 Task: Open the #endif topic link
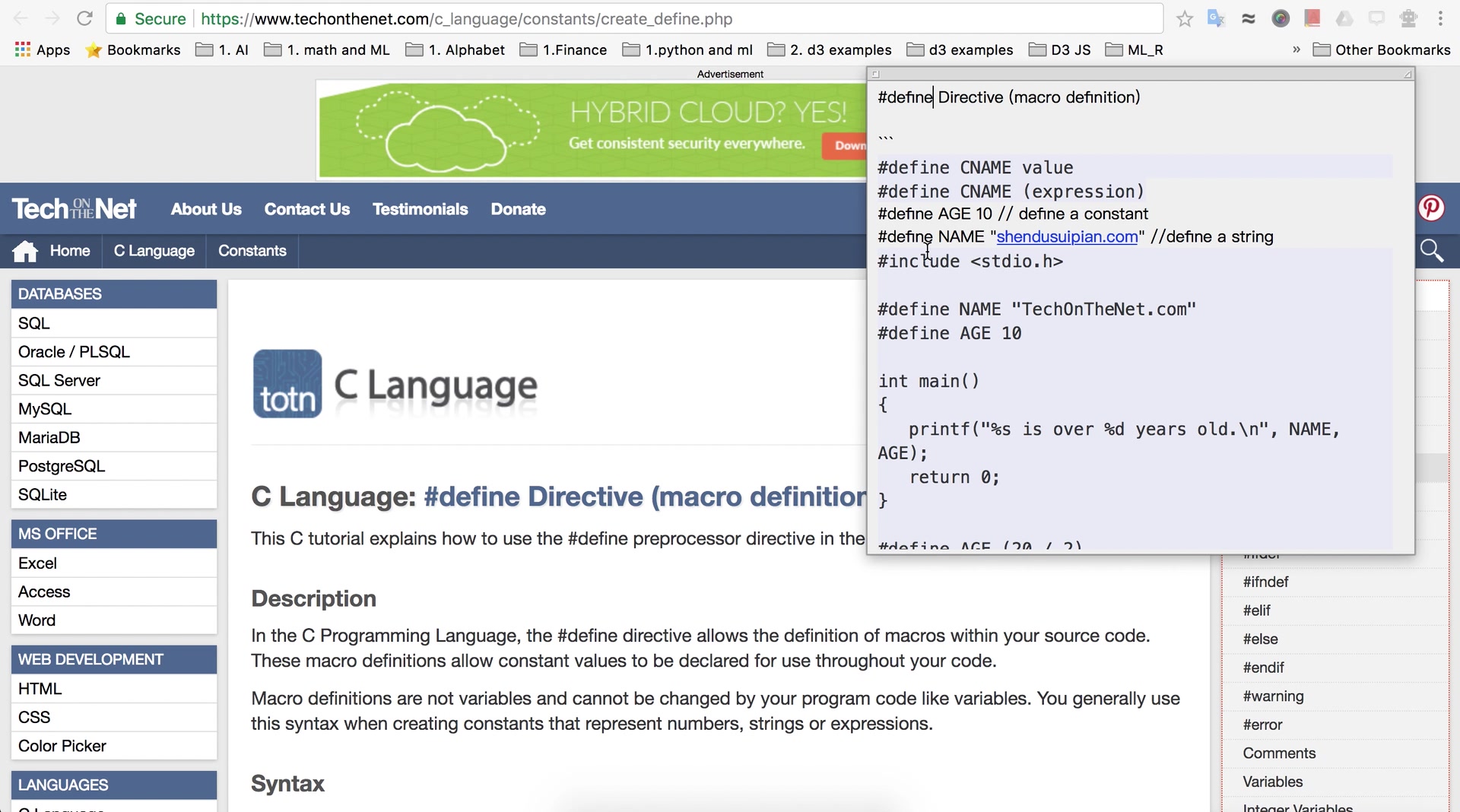[x=1263, y=668]
